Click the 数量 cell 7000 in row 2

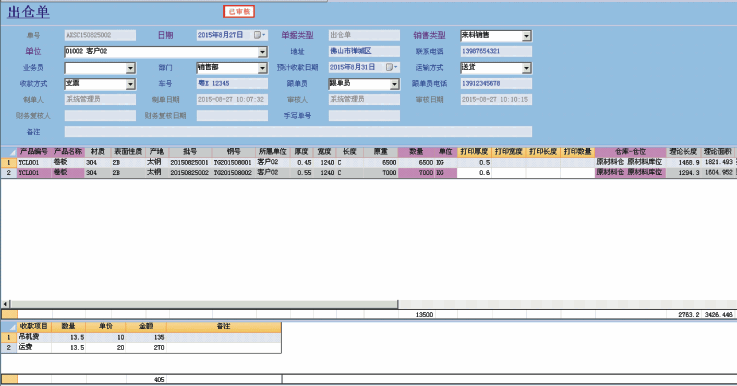click(416, 173)
